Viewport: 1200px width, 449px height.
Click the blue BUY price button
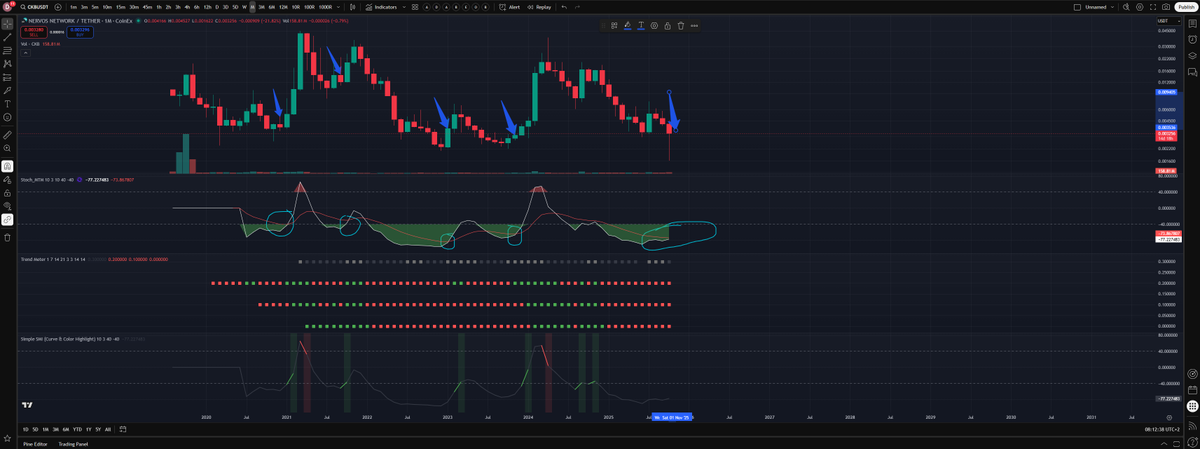82,32
